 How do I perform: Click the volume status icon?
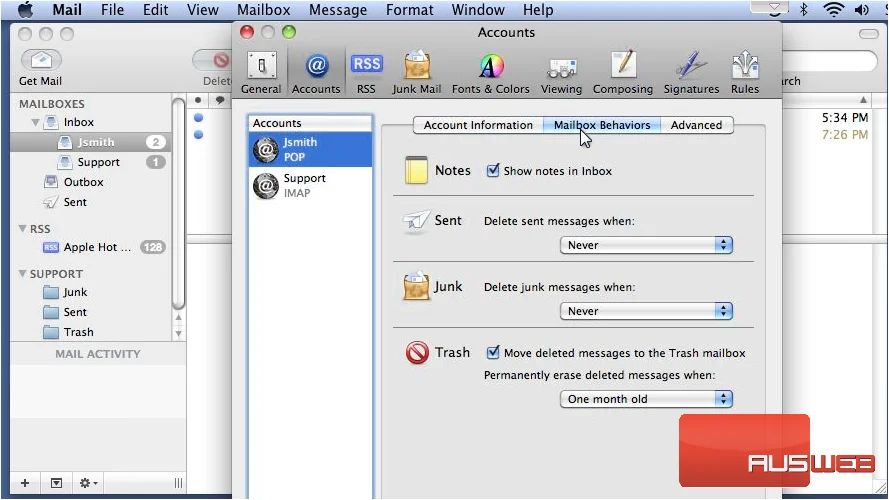click(862, 10)
